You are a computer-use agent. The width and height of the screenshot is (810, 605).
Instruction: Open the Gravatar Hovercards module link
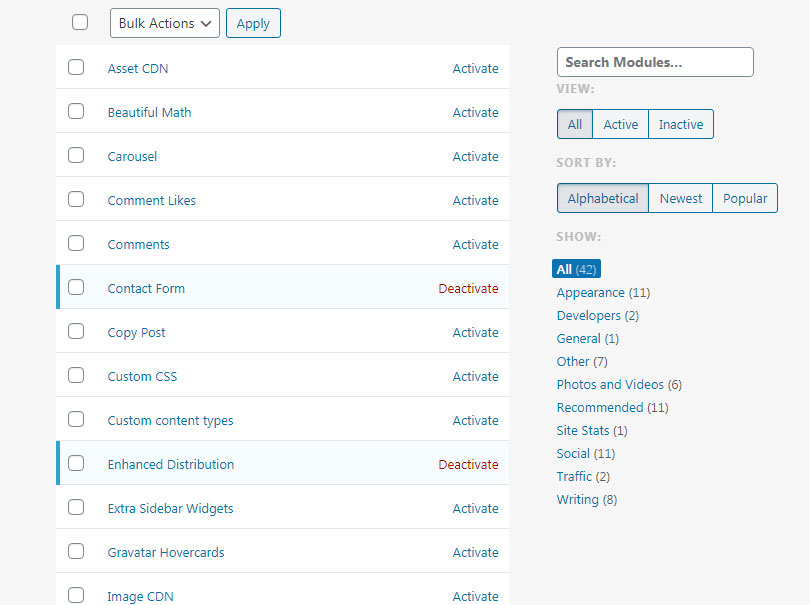point(166,552)
